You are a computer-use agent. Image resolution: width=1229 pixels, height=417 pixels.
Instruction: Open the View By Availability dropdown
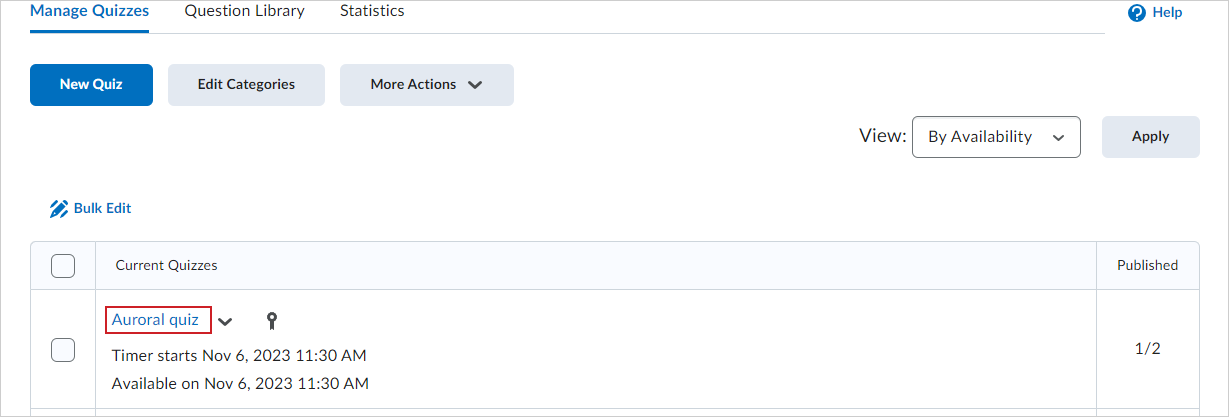[x=996, y=137]
